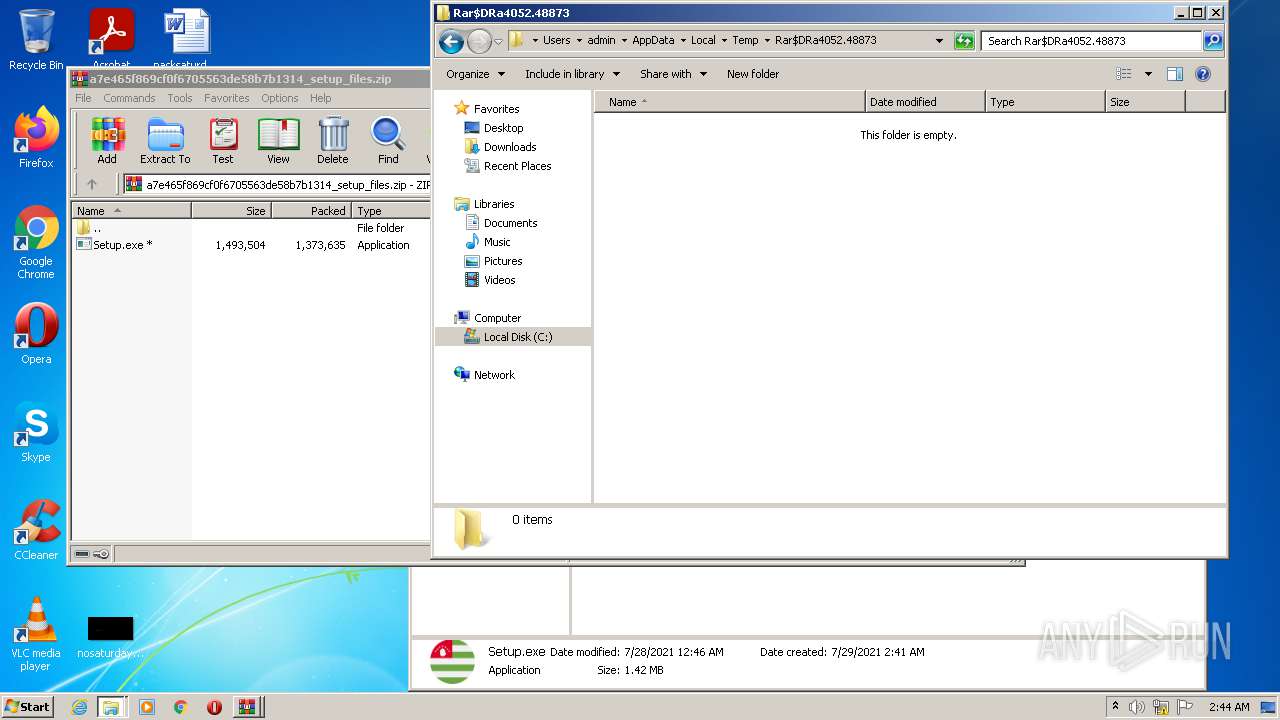This screenshot has height=720, width=1280.
Task: Select Desktop under Favorites
Action: click(503, 128)
